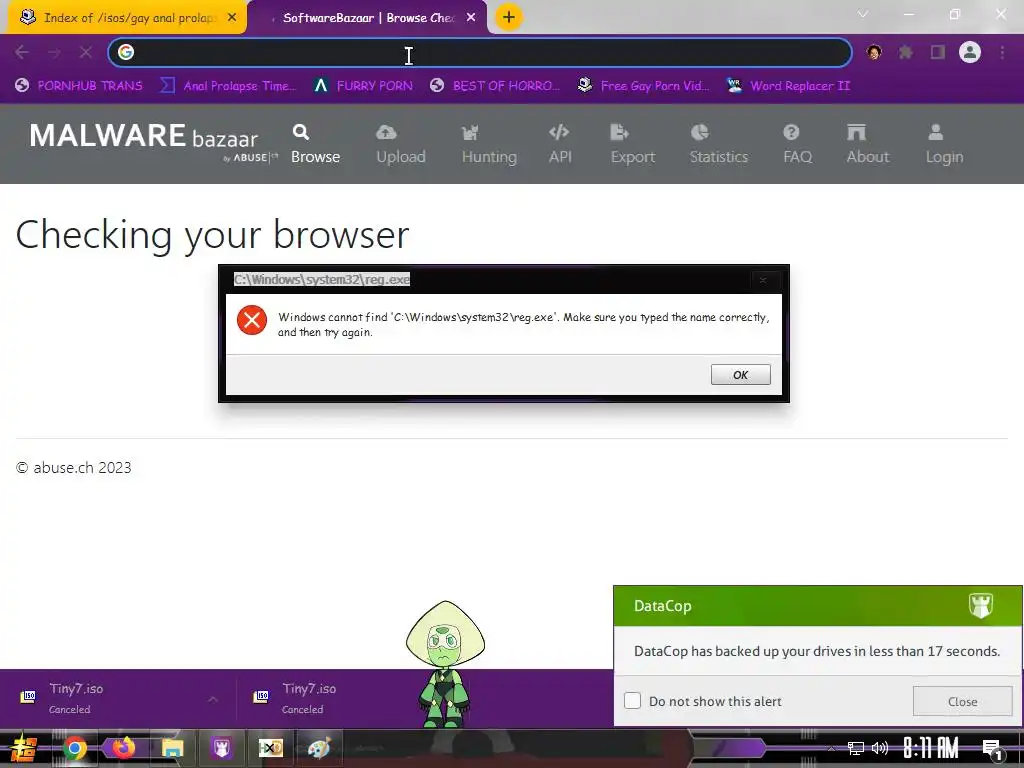The width and height of the screenshot is (1024, 768).
Task: Close the SoftwareBazaar tab
Action: (471, 18)
